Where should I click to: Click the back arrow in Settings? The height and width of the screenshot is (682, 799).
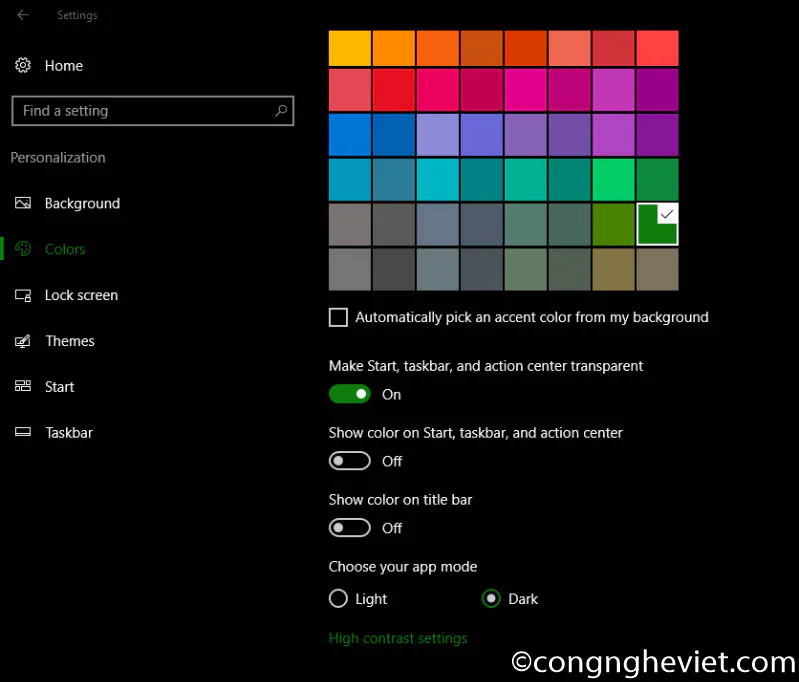tap(22, 15)
